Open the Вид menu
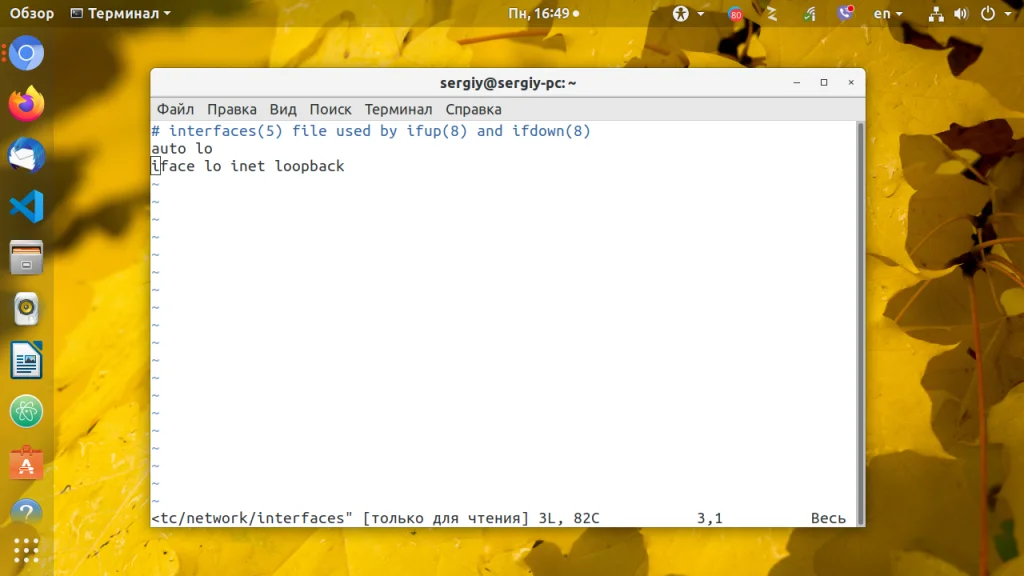Screen dimensions: 1024x576 click(283, 109)
